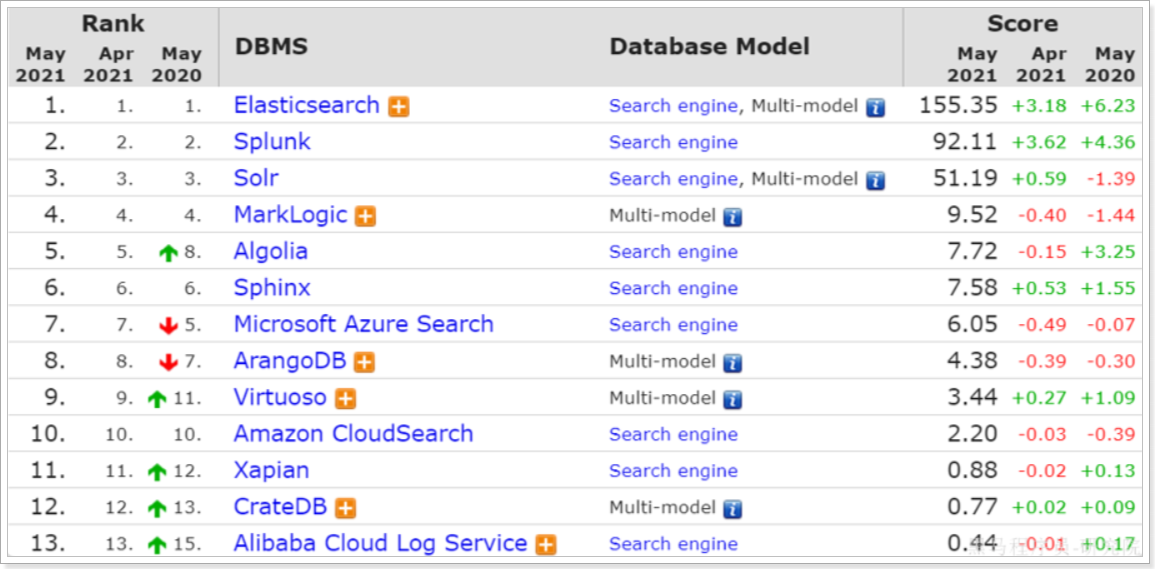The image size is (1155, 569).
Task: Click the red down arrow in ArangoDB row
Action: click(x=169, y=363)
